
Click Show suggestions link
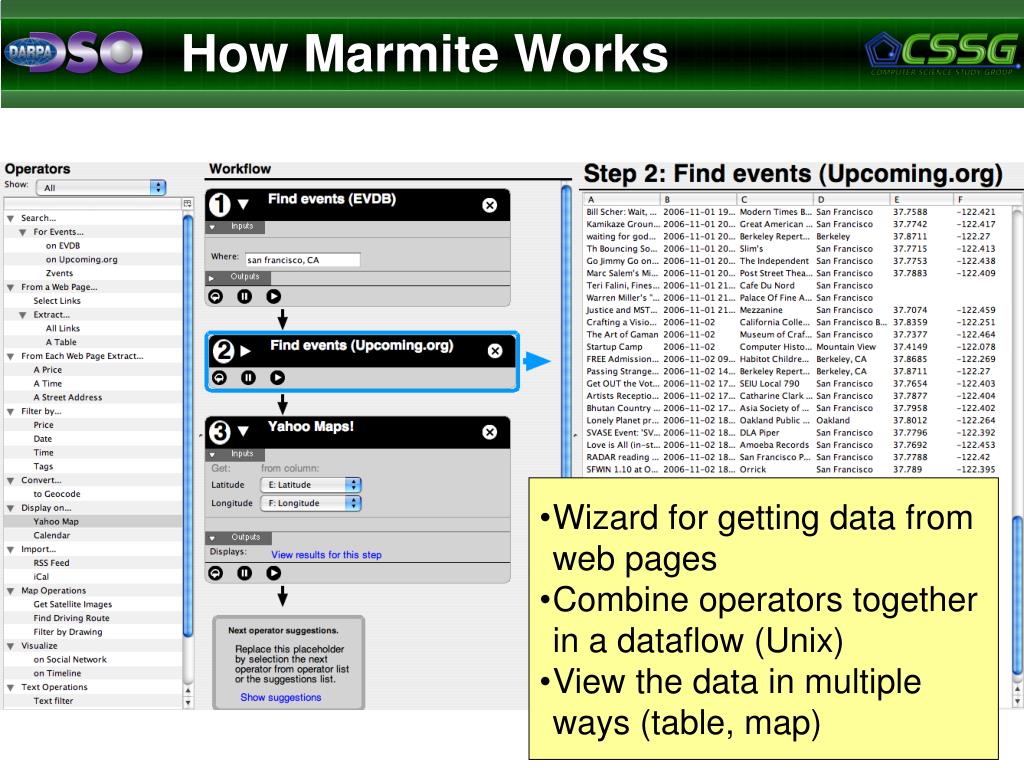coord(281,697)
